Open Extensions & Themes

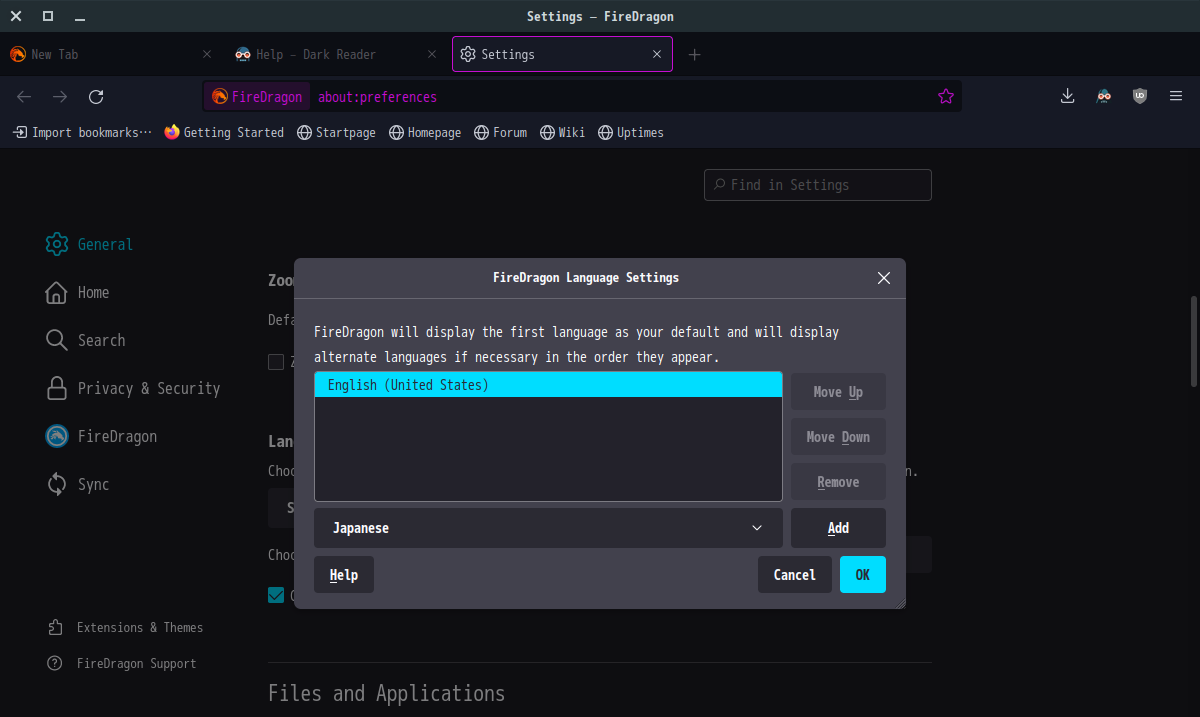[126, 627]
